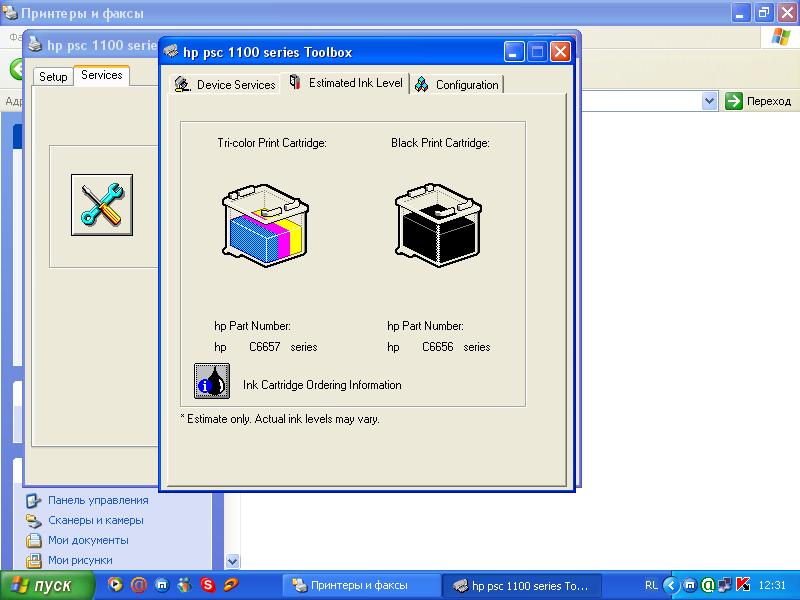Image resolution: width=800 pixels, height=600 pixels.
Task: Click the black print cartridge image
Action: tap(437, 225)
